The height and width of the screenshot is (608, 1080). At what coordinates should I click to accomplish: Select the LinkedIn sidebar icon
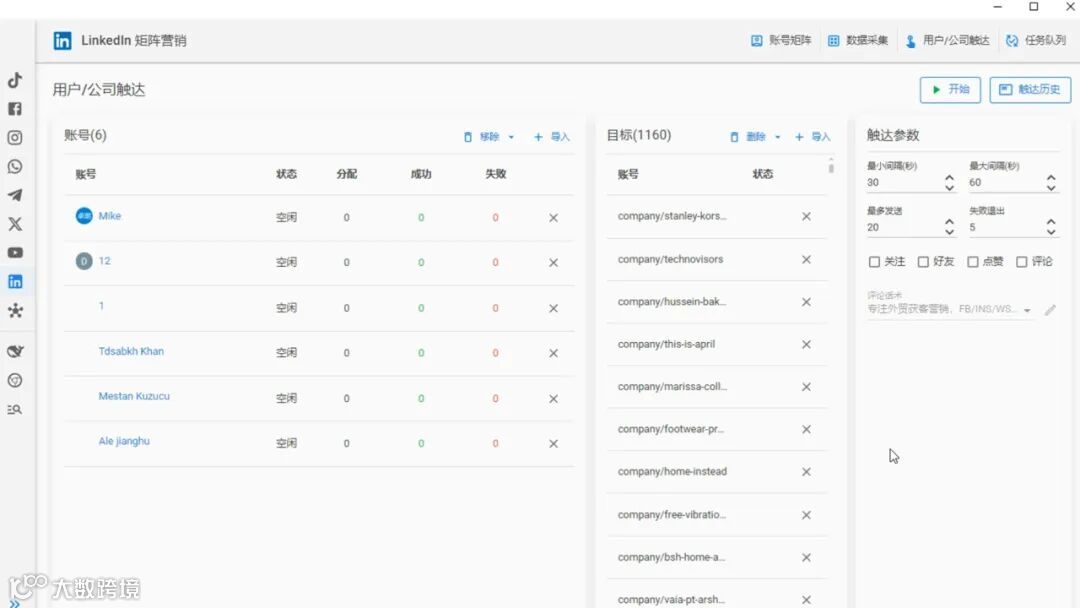[14, 282]
